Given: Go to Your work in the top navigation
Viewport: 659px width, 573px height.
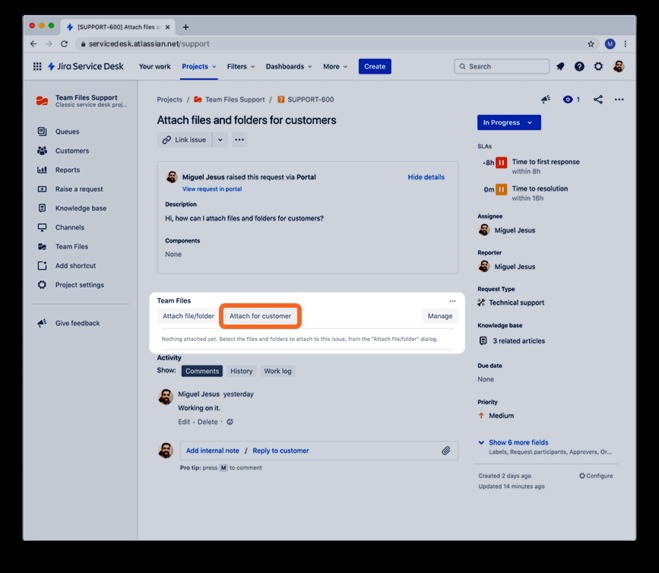Looking at the screenshot, I should point(155,66).
